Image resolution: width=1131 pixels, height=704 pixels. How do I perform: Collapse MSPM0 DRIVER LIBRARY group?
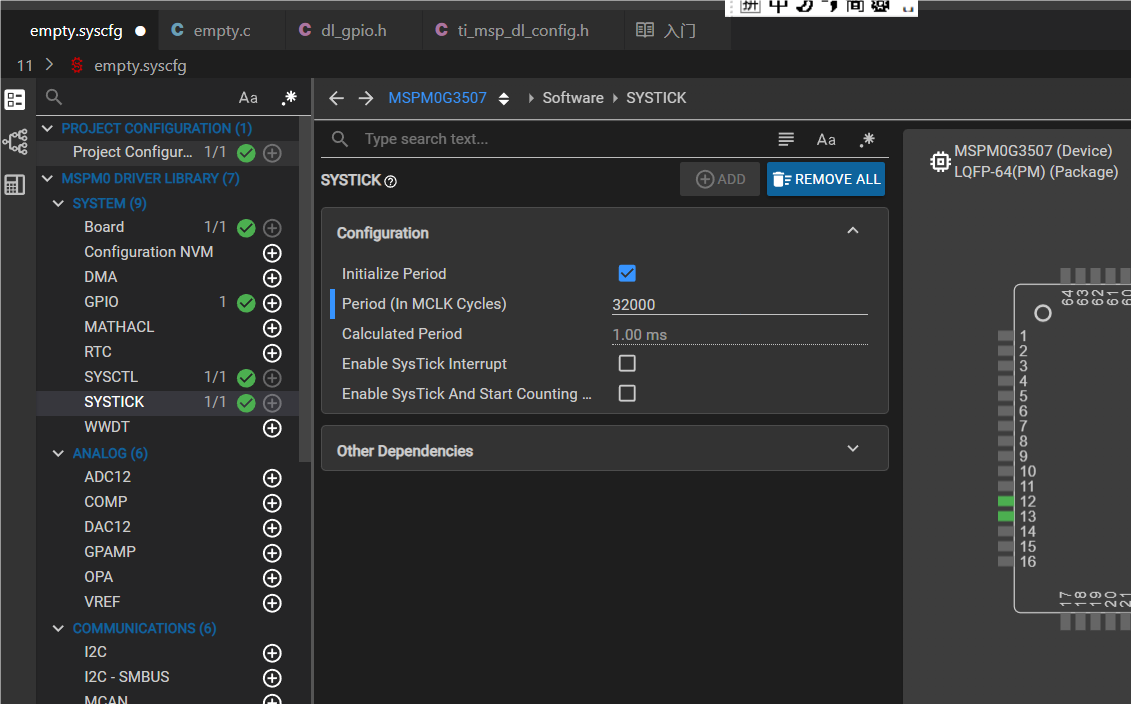(48, 178)
